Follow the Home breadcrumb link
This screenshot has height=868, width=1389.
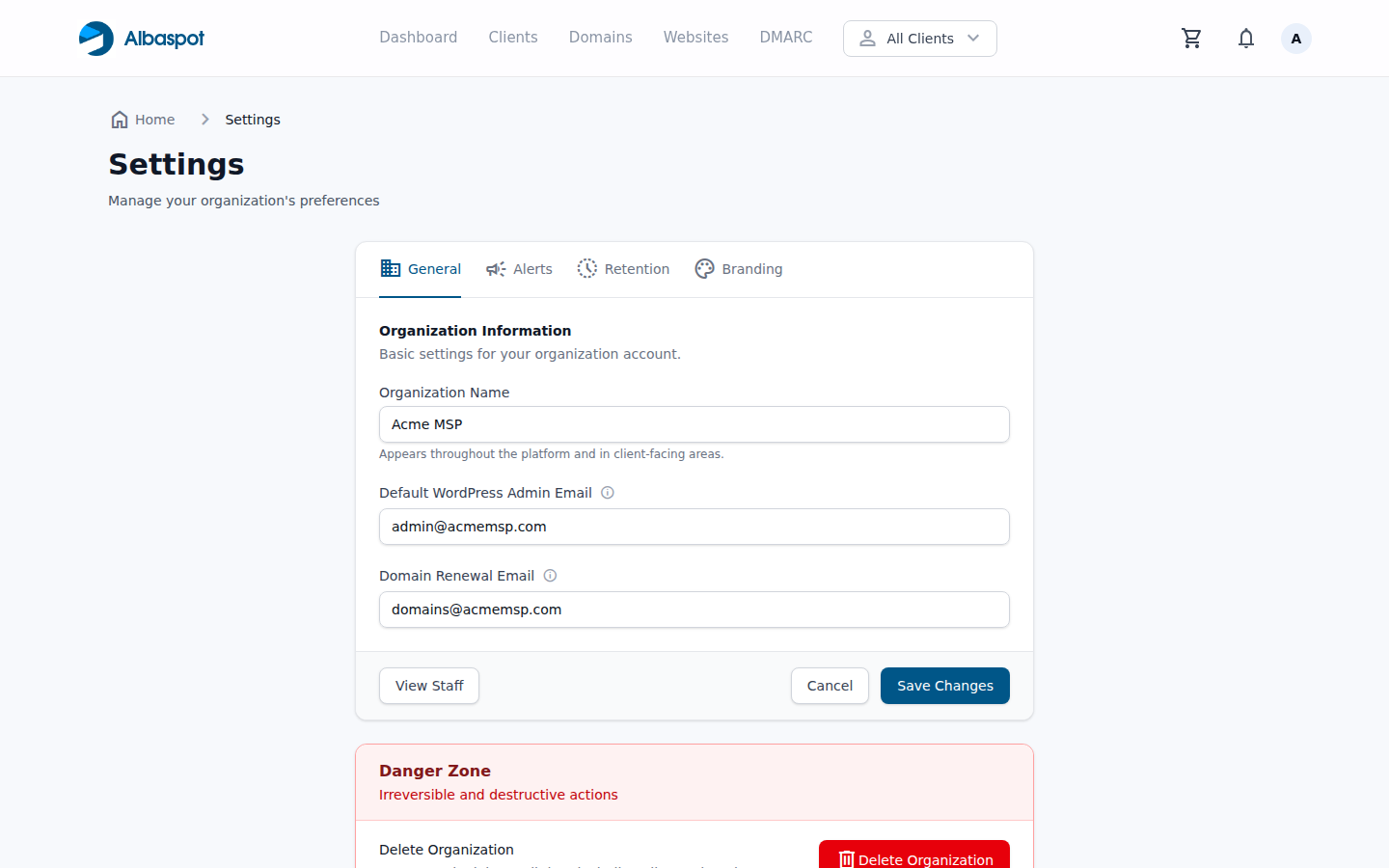[x=154, y=119]
